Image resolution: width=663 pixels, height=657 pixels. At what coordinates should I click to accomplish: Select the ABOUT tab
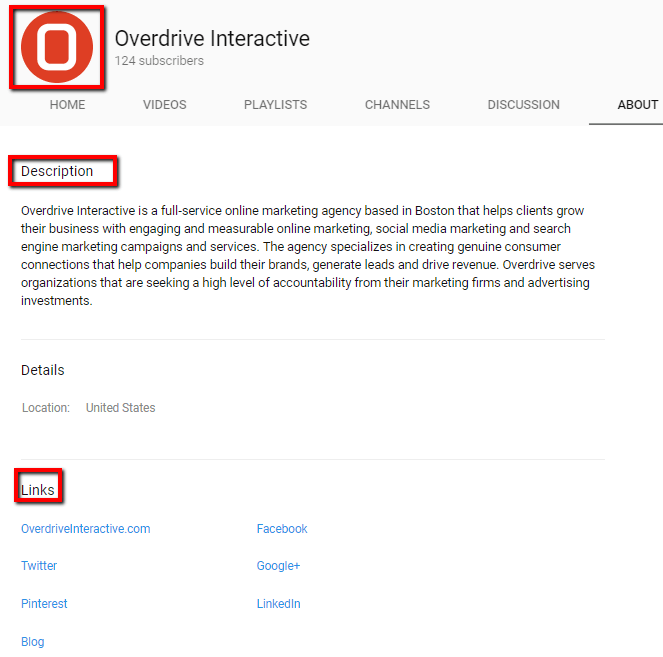click(x=638, y=104)
